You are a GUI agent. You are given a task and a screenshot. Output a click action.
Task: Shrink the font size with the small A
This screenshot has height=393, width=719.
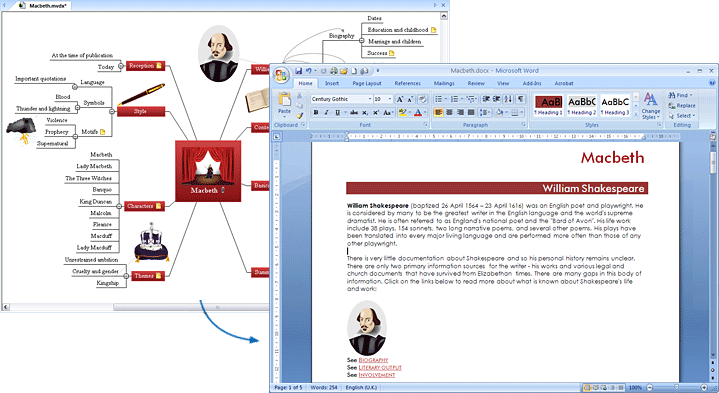(410, 99)
